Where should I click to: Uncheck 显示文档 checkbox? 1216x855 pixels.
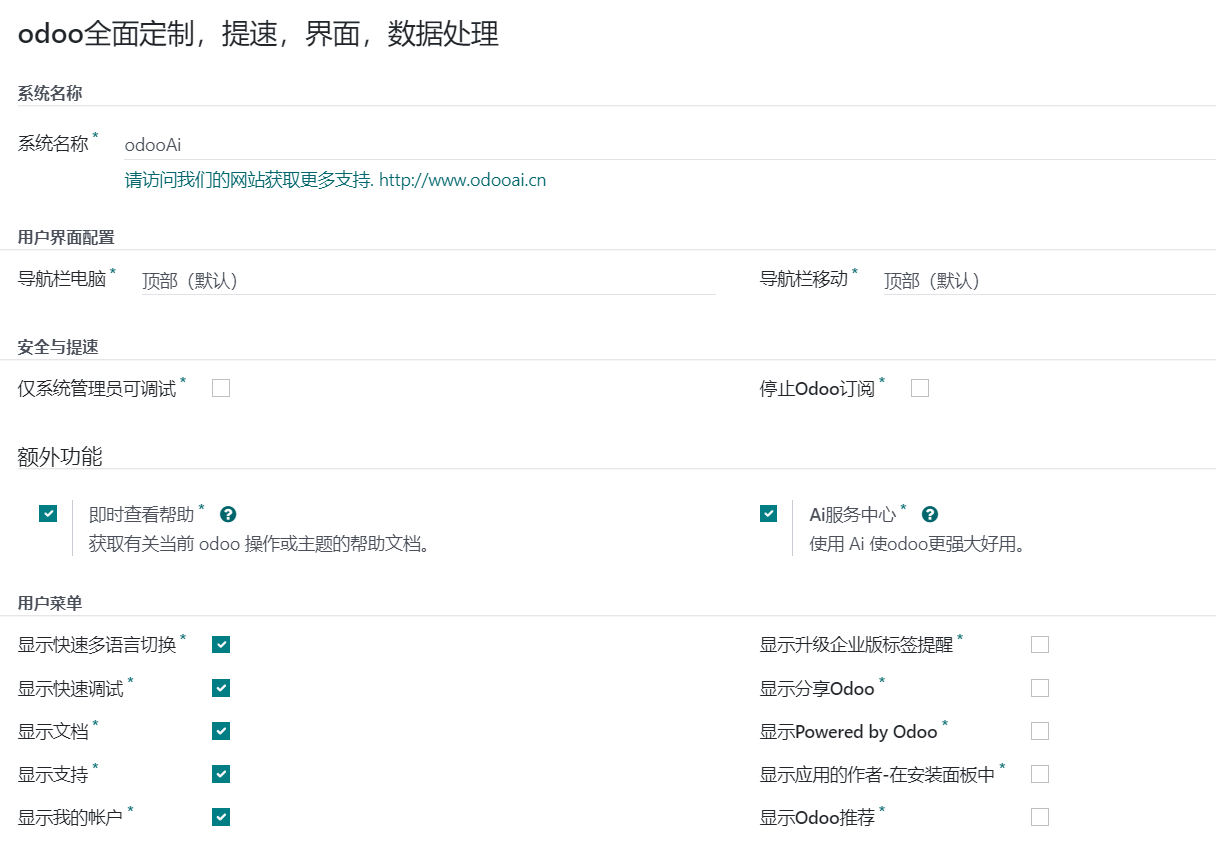coord(221,731)
